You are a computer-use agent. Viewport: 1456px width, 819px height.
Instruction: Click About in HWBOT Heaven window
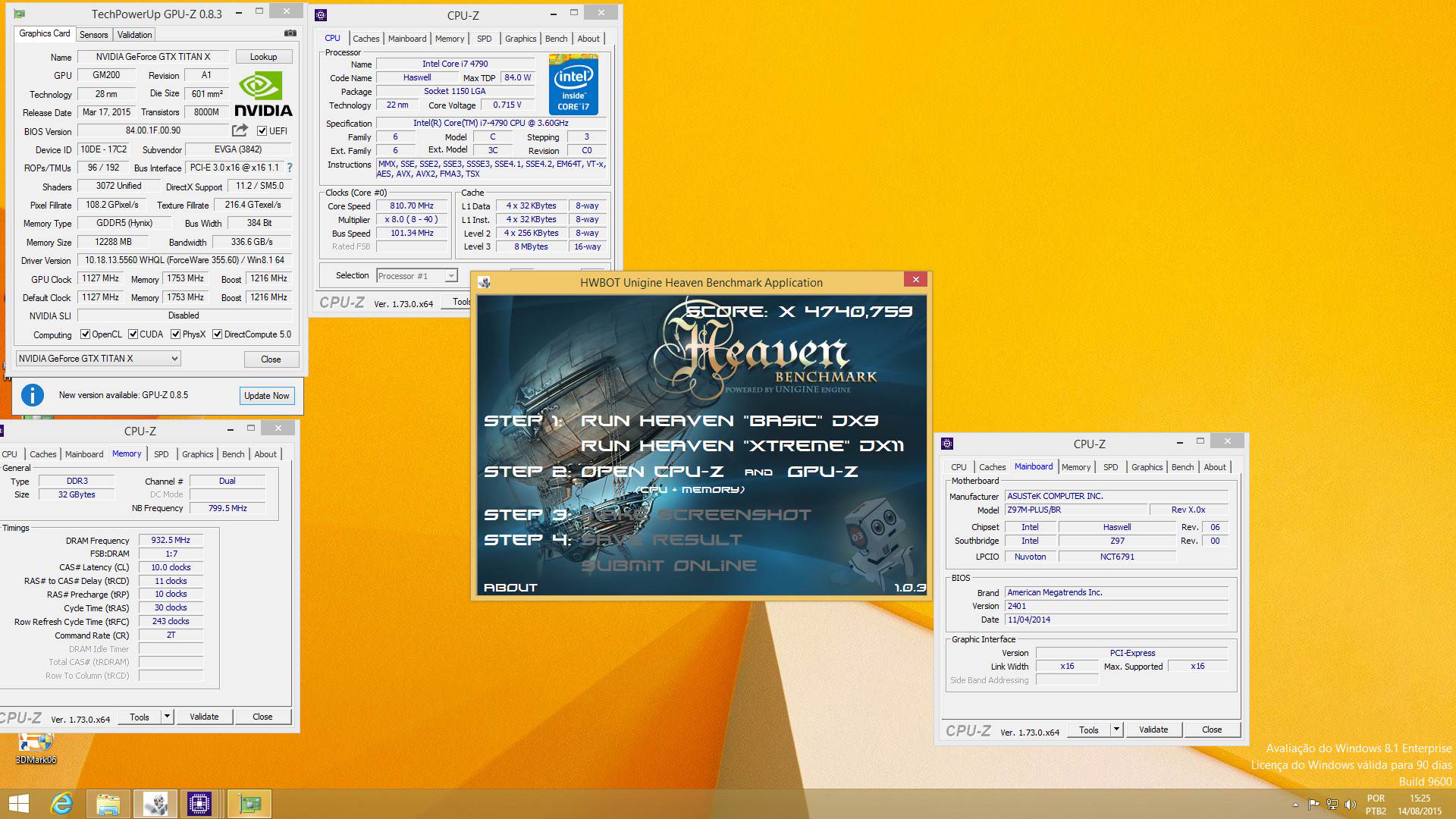coord(510,588)
